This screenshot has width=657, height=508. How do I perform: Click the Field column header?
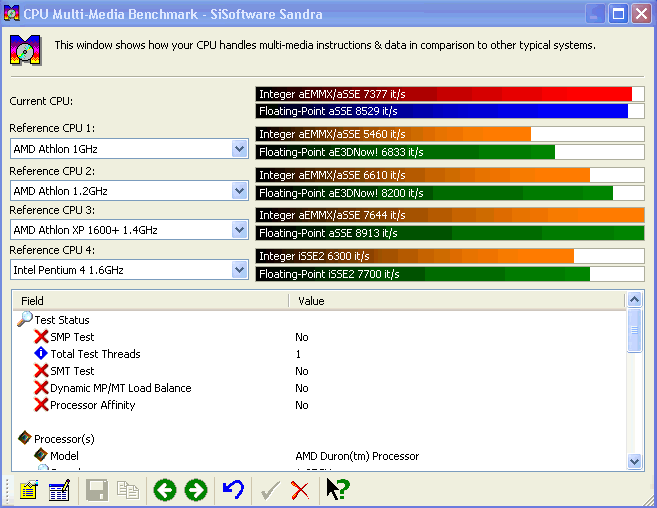pos(150,301)
